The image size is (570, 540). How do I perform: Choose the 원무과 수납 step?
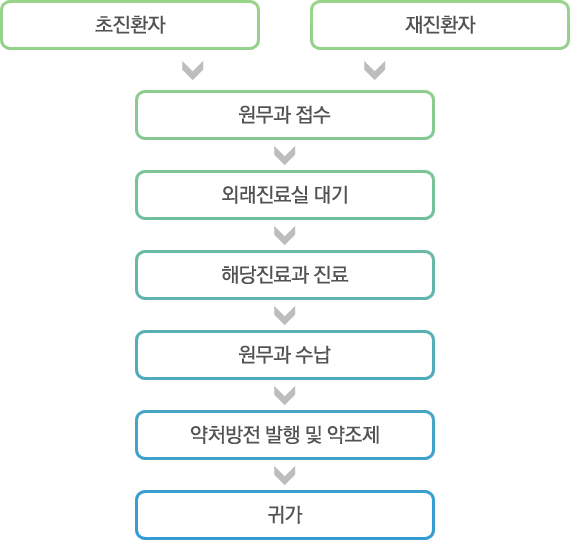point(285,355)
